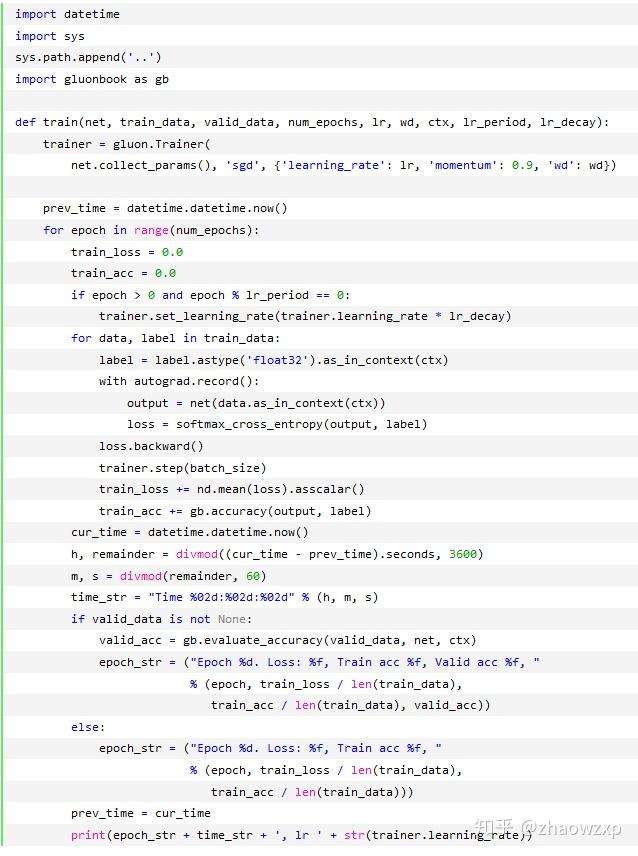The width and height of the screenshot is (638, 856).
Task: Click 'm, s = divmod(remainder, 60)' line
Action: click(168, 576)
